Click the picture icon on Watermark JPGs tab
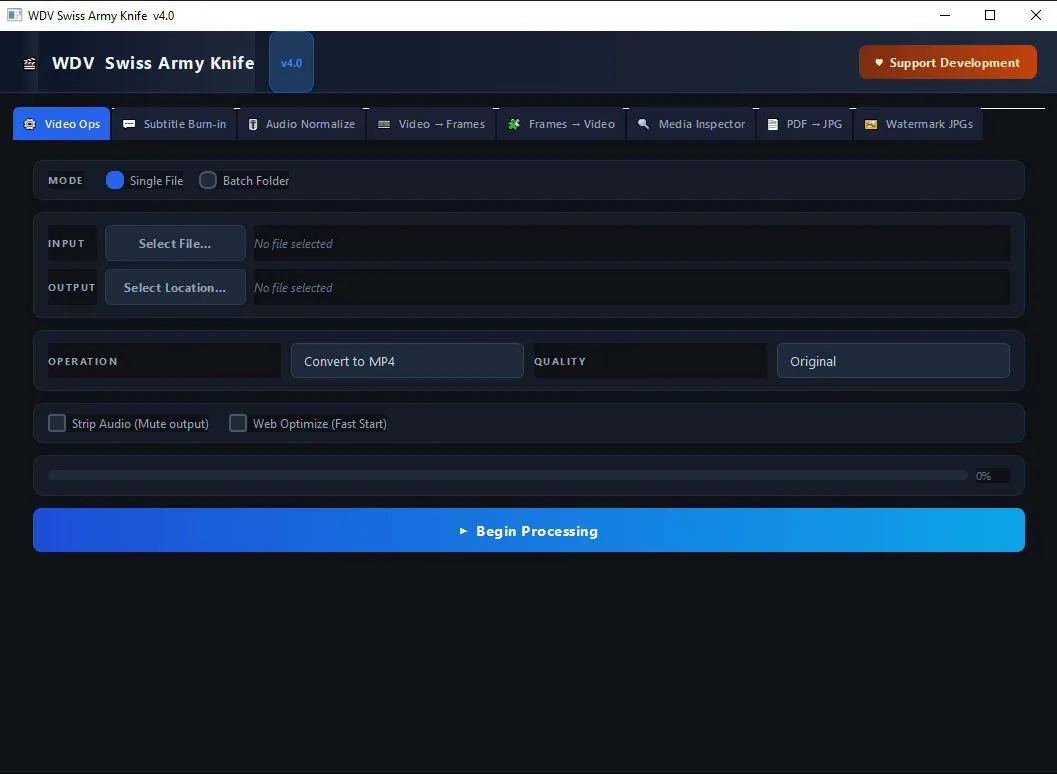The width and height of the screenshot is (1057, 774). [871, 124]
